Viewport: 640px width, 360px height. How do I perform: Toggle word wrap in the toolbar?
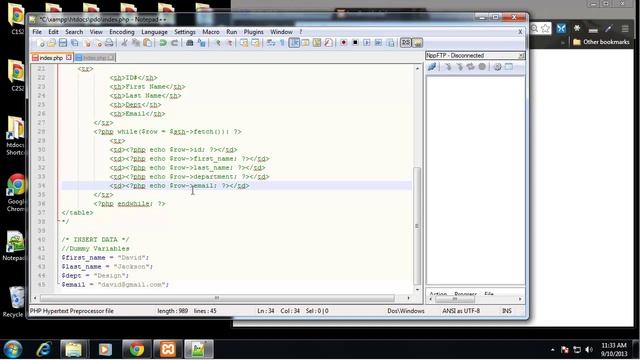point(270,43)
